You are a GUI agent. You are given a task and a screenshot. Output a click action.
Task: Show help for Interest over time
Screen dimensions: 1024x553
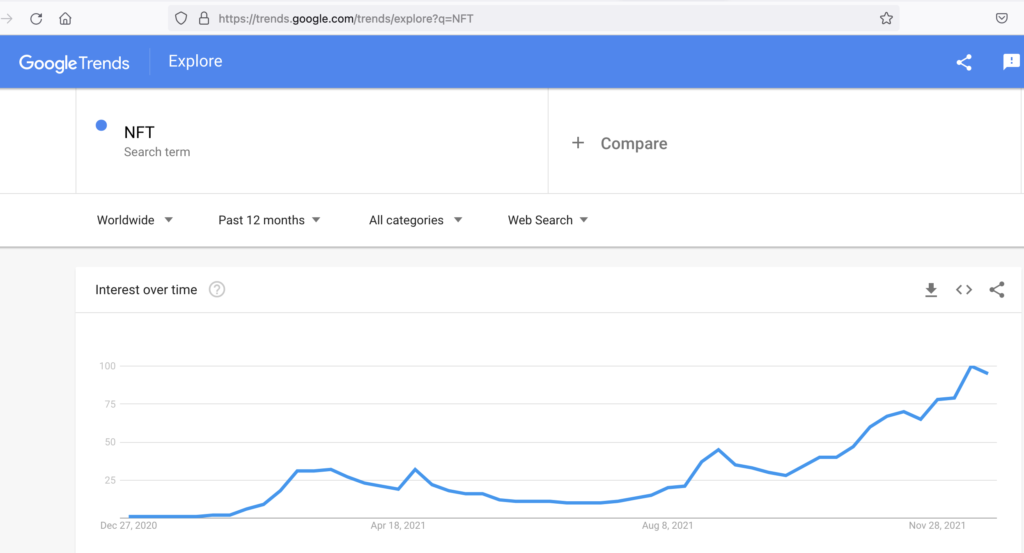pyautogui.click(x=217, y=289)
